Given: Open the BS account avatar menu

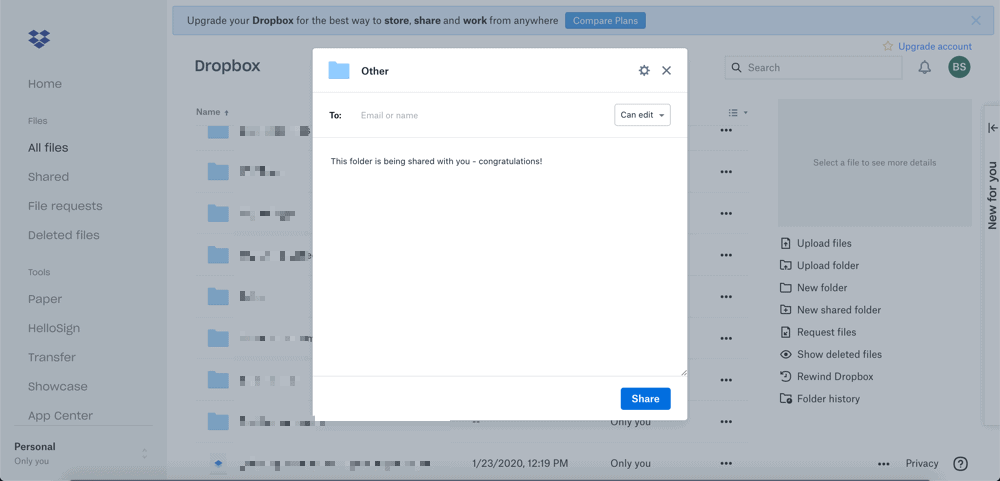Looking at the screenshot, I should coord(959,67).
